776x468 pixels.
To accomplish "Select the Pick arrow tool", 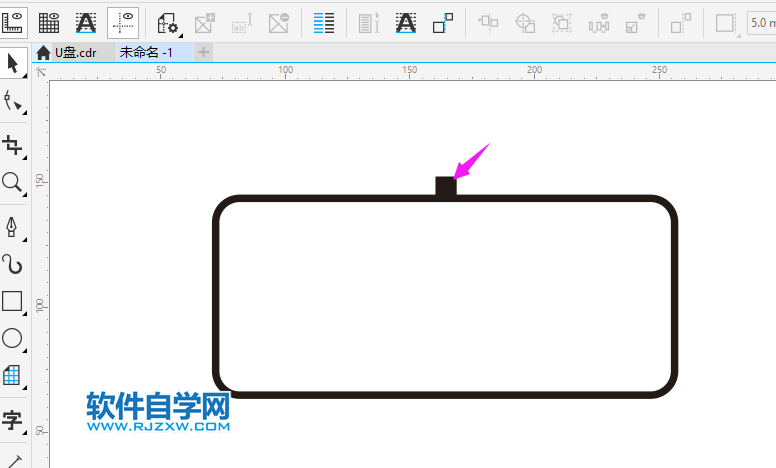I will pos(13,63).
